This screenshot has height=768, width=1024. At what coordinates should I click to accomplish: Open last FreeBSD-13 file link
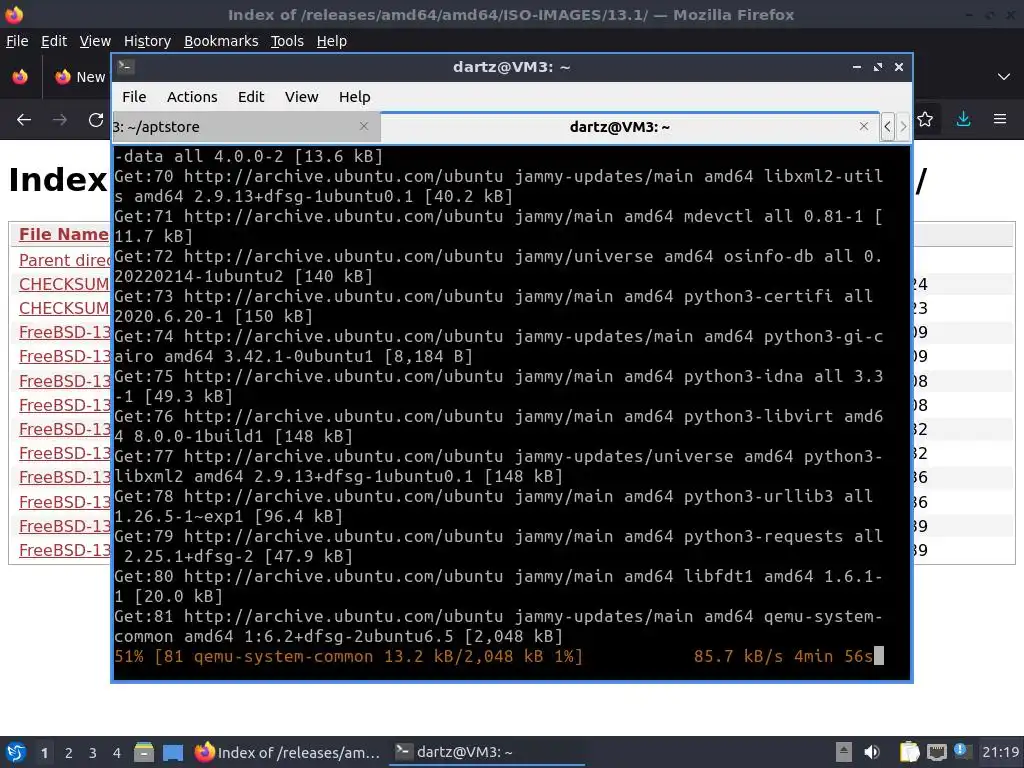tap(64, 551)
